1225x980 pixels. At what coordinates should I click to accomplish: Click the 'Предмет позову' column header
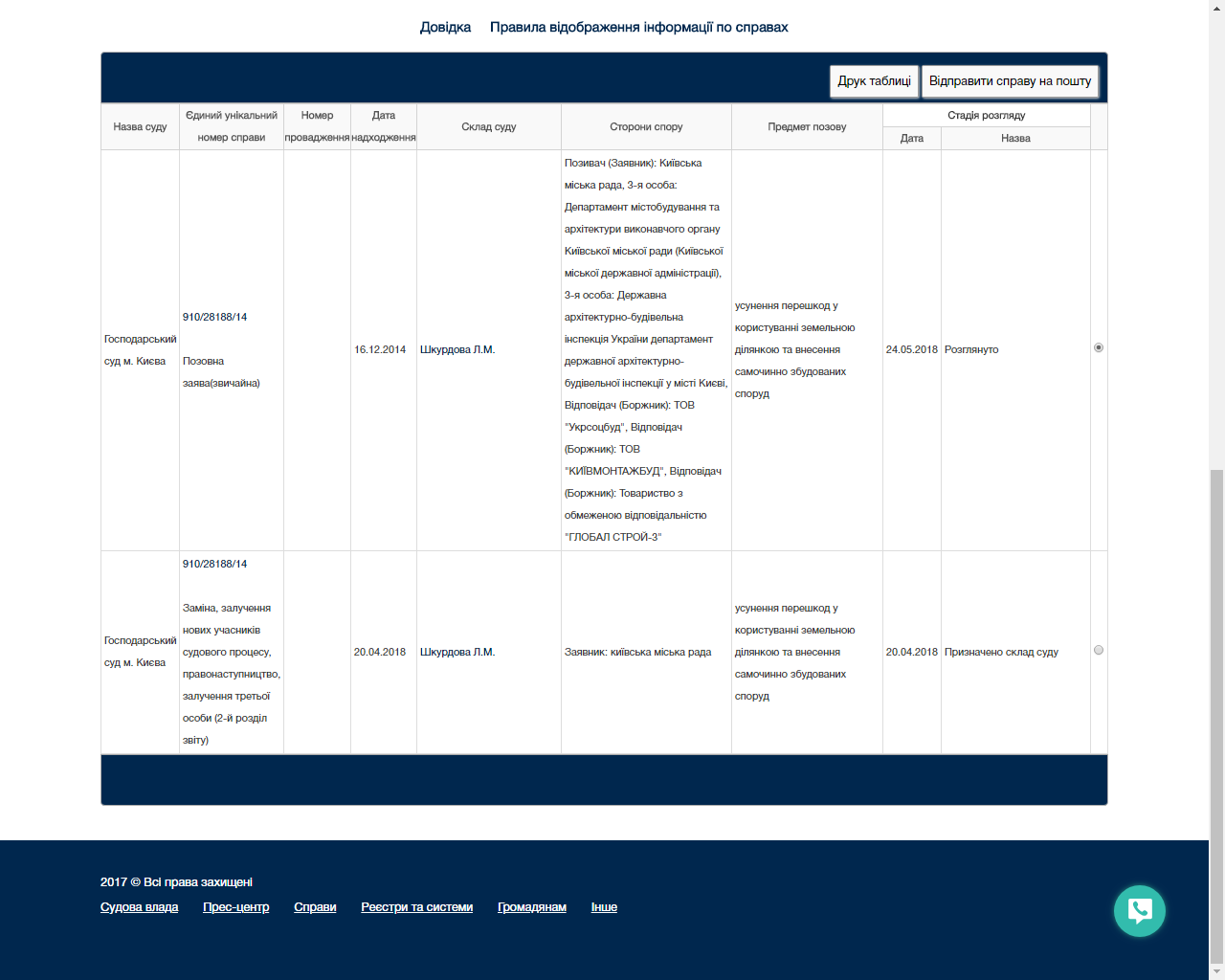pos(807,126)
